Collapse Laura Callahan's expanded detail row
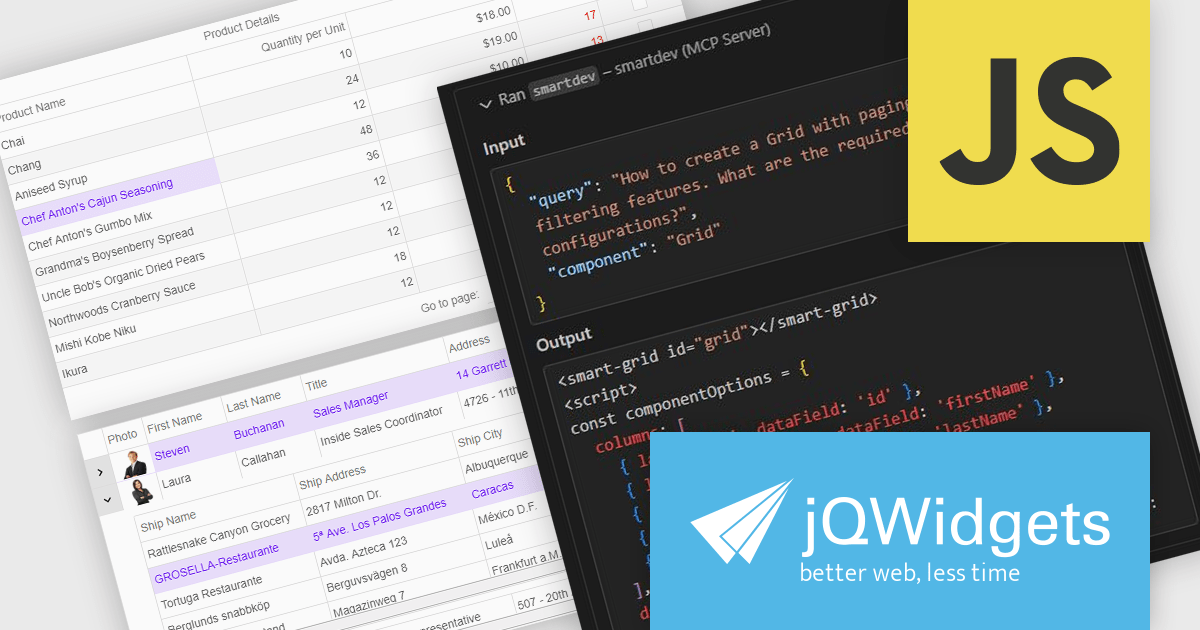Viewport: 1200px width, 630px height. (x=107, y=498)
